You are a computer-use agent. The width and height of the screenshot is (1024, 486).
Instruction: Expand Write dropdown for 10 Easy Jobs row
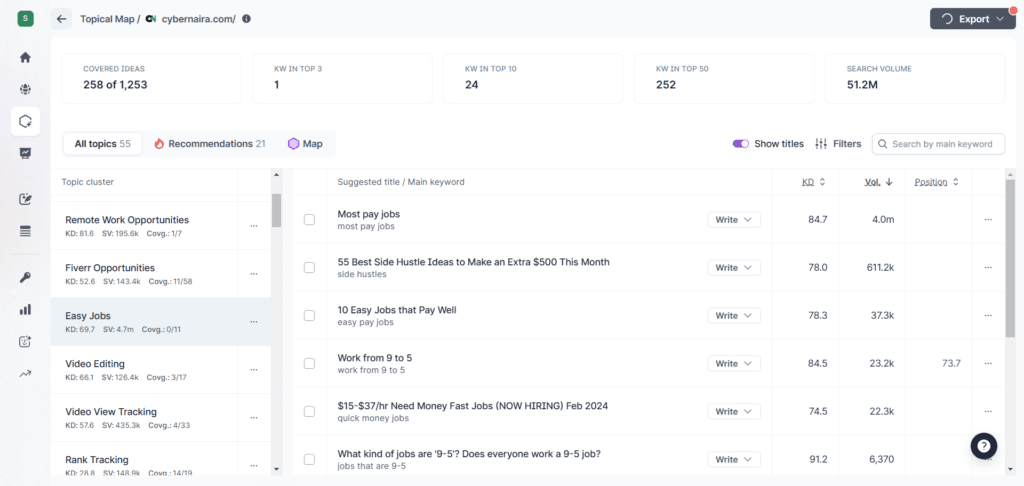[x=734, y=316]
